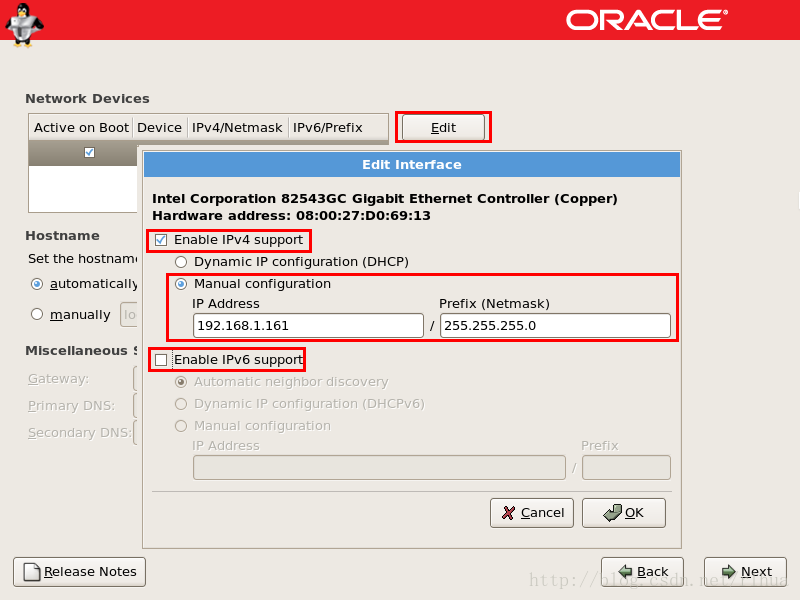Toggle Enable IPv4 support checkbox
800x600 pixels.
[161, 240]
